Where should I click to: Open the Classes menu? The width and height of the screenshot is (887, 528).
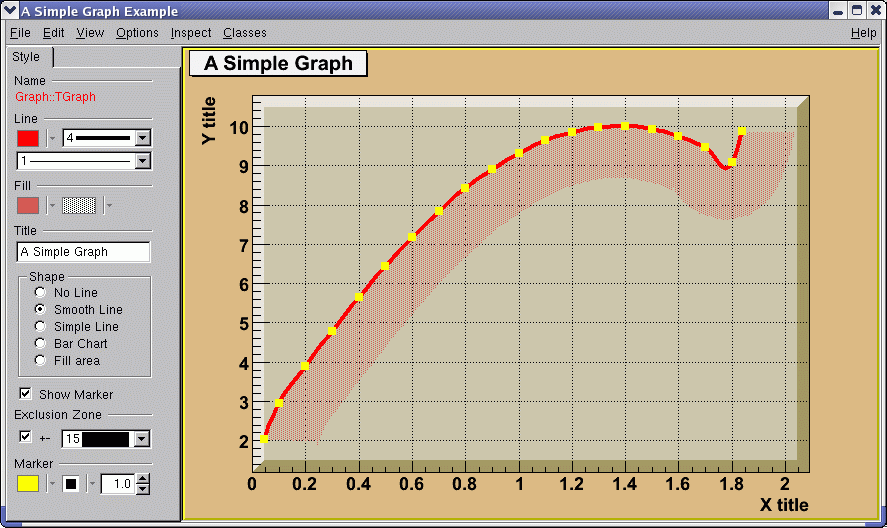pos(245,33)
